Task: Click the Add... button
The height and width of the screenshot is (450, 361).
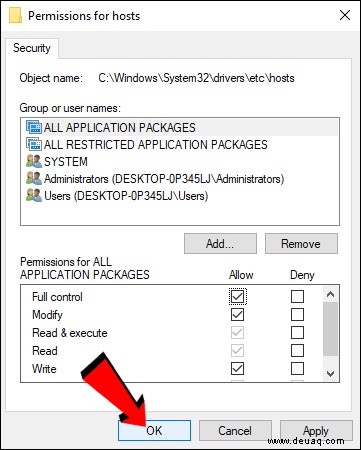Action: point(220,244)
